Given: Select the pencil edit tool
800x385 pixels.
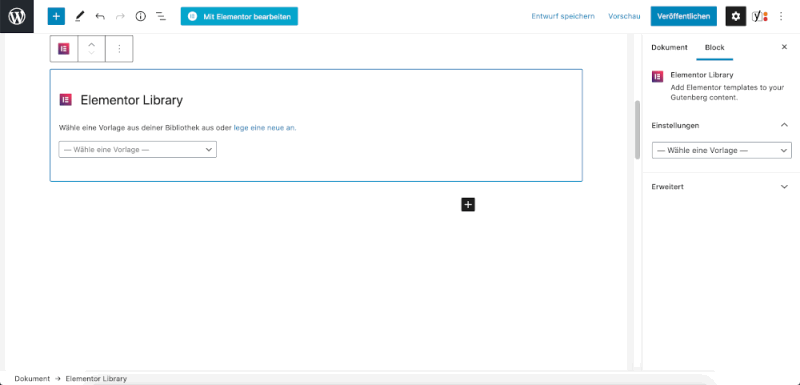Looking at the screenshot, I should pyautogui.click(x=80, y=16).
